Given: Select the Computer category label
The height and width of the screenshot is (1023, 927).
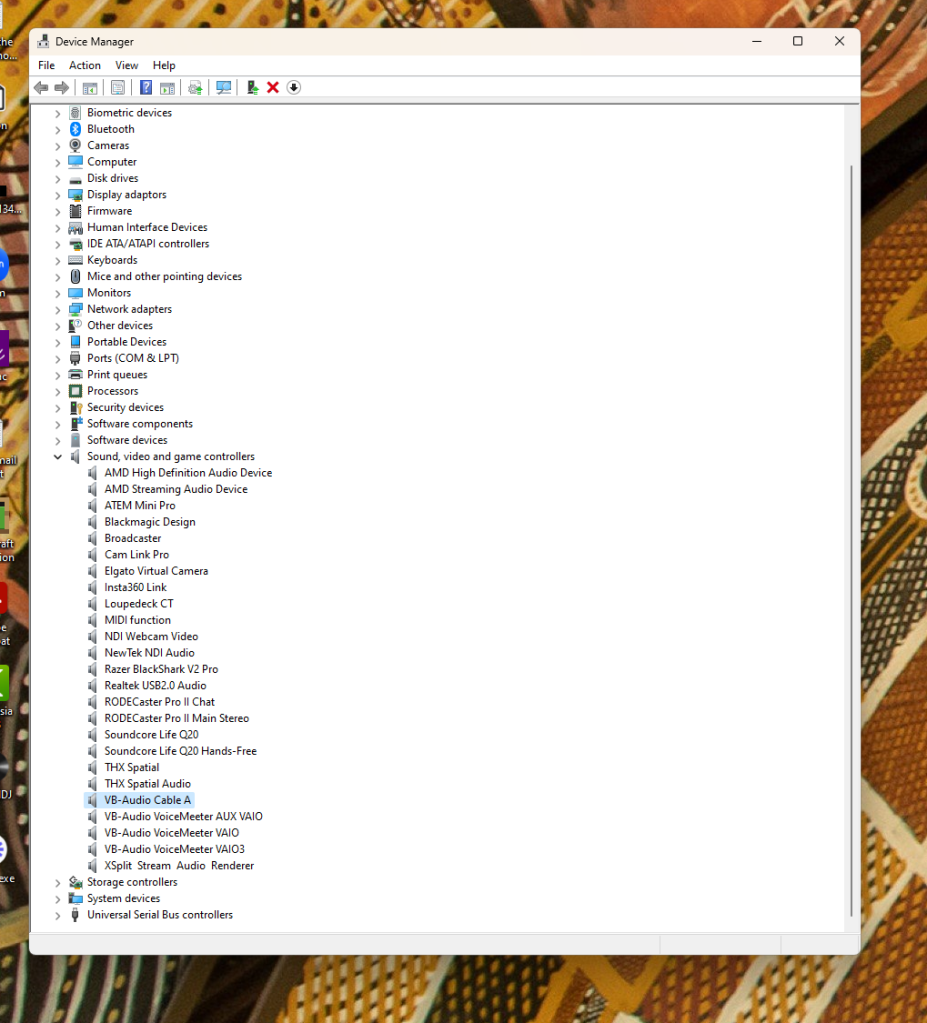Looking at the screenshot, I should (112, 162).
